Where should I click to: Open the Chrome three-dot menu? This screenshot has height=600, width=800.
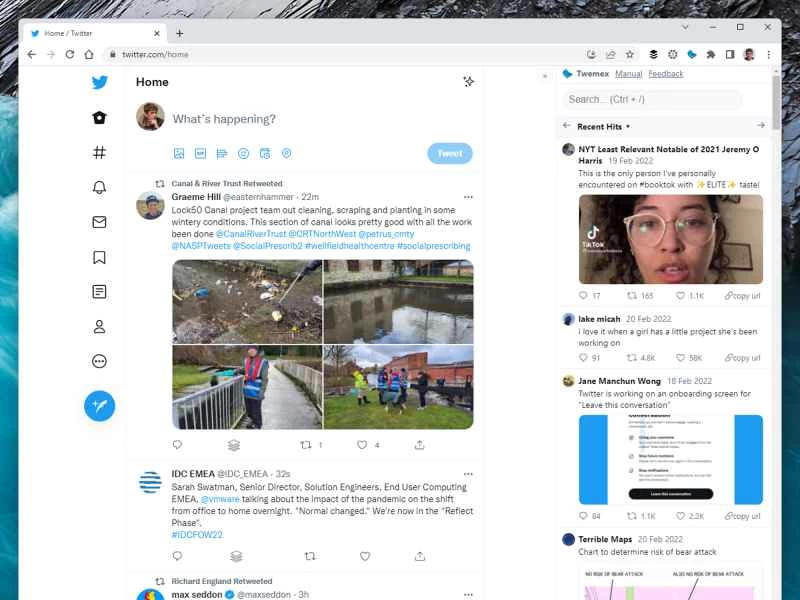click(769, 54)
